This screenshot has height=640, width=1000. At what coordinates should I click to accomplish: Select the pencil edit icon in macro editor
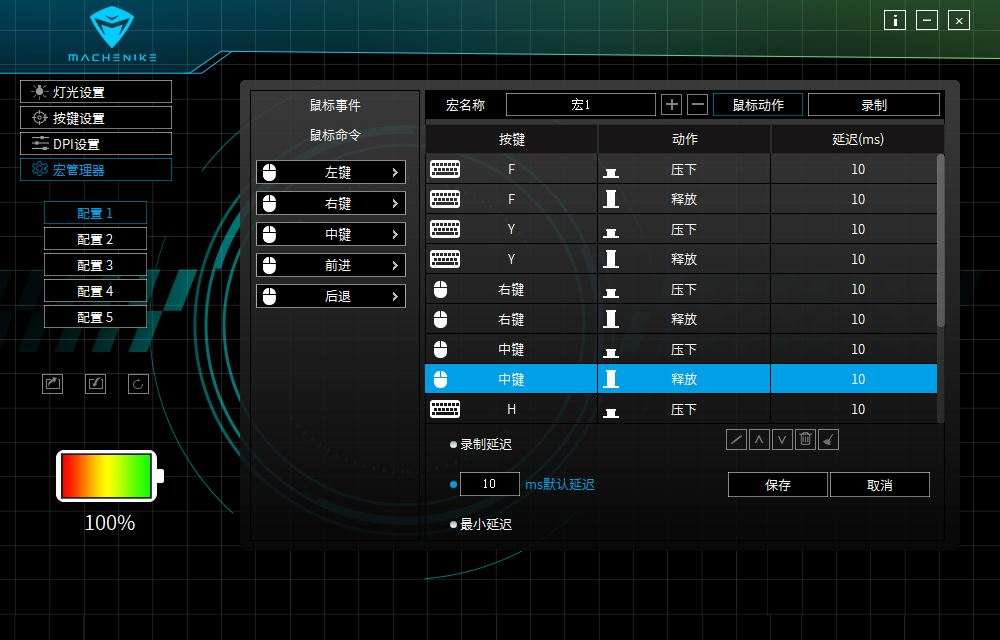click(x=737, y=439)
